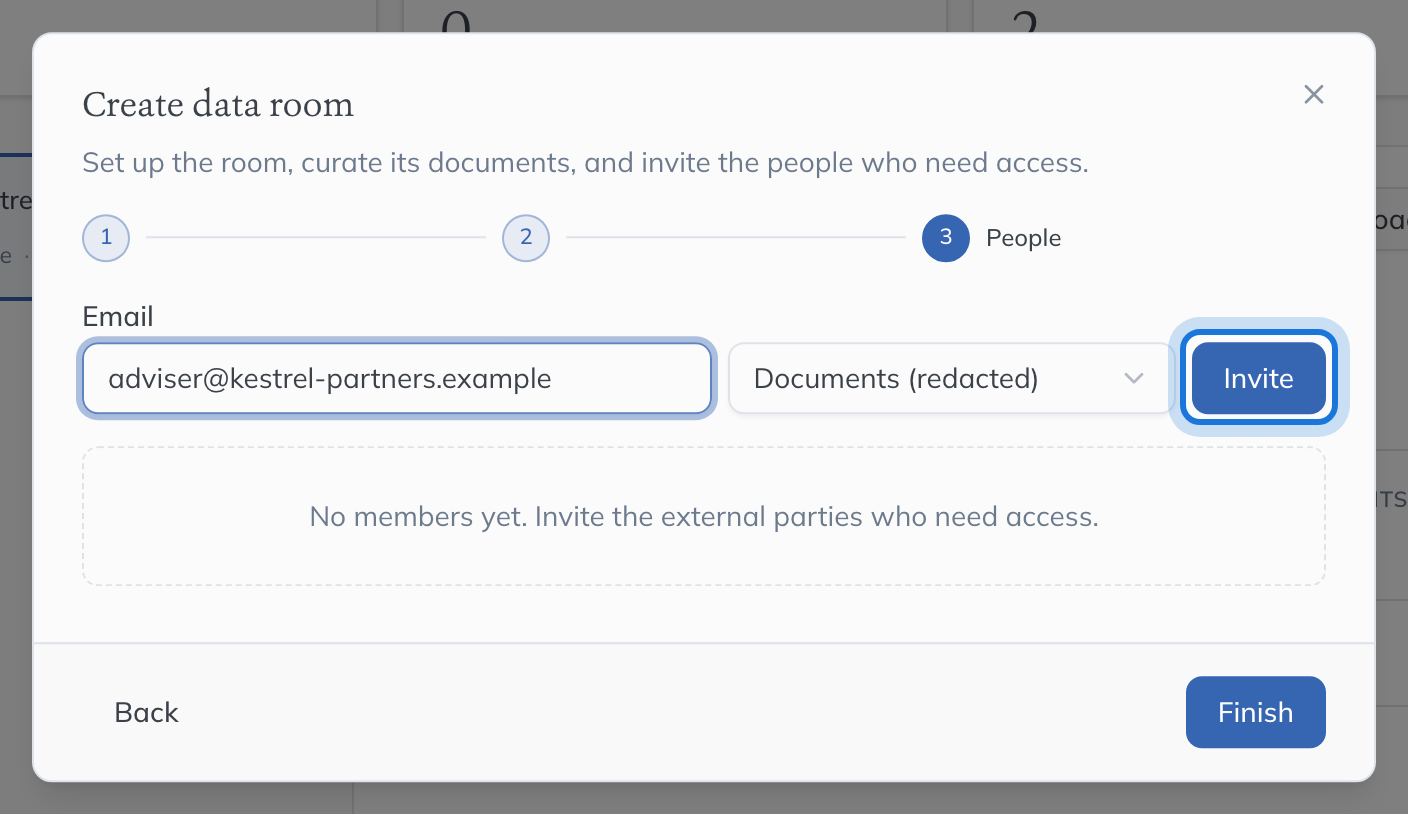Screen dimensions: 1408x814
Task: Go to step 2 of the wizard
Action: tap(526, 238)
